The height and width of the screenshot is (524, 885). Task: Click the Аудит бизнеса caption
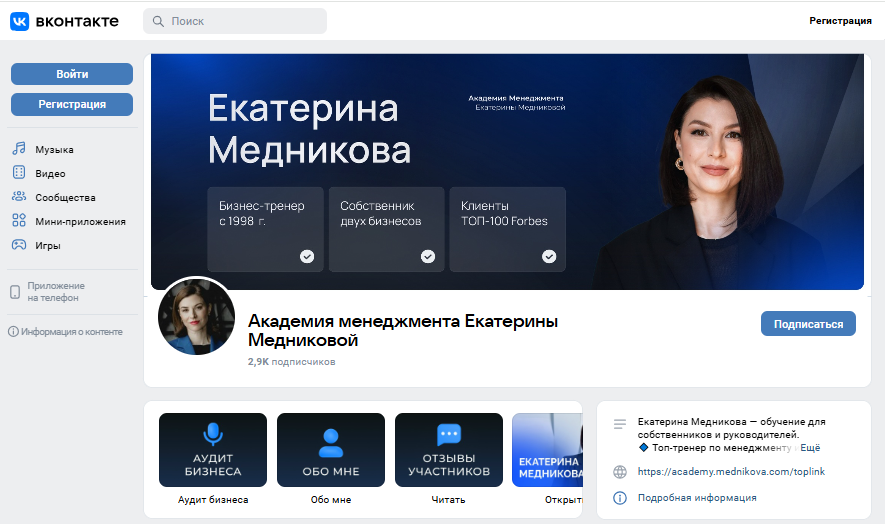(x=213, y=500)
